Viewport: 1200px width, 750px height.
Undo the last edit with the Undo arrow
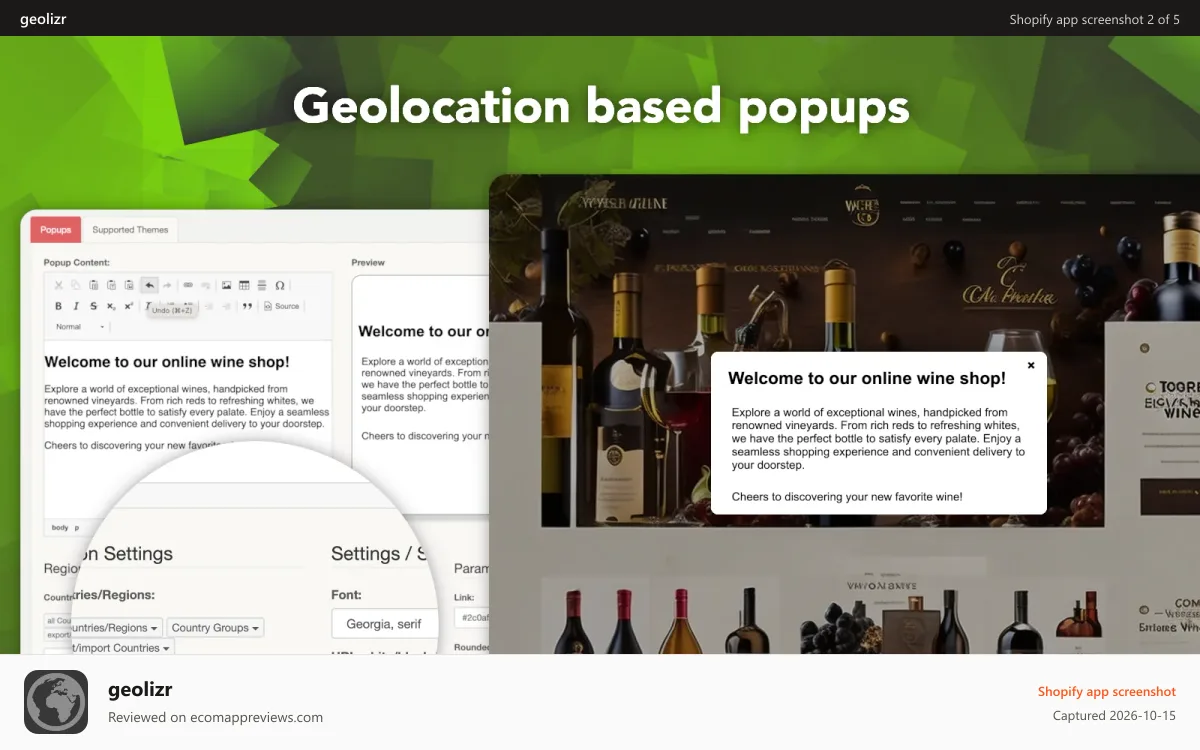click(x=150, y=286)
